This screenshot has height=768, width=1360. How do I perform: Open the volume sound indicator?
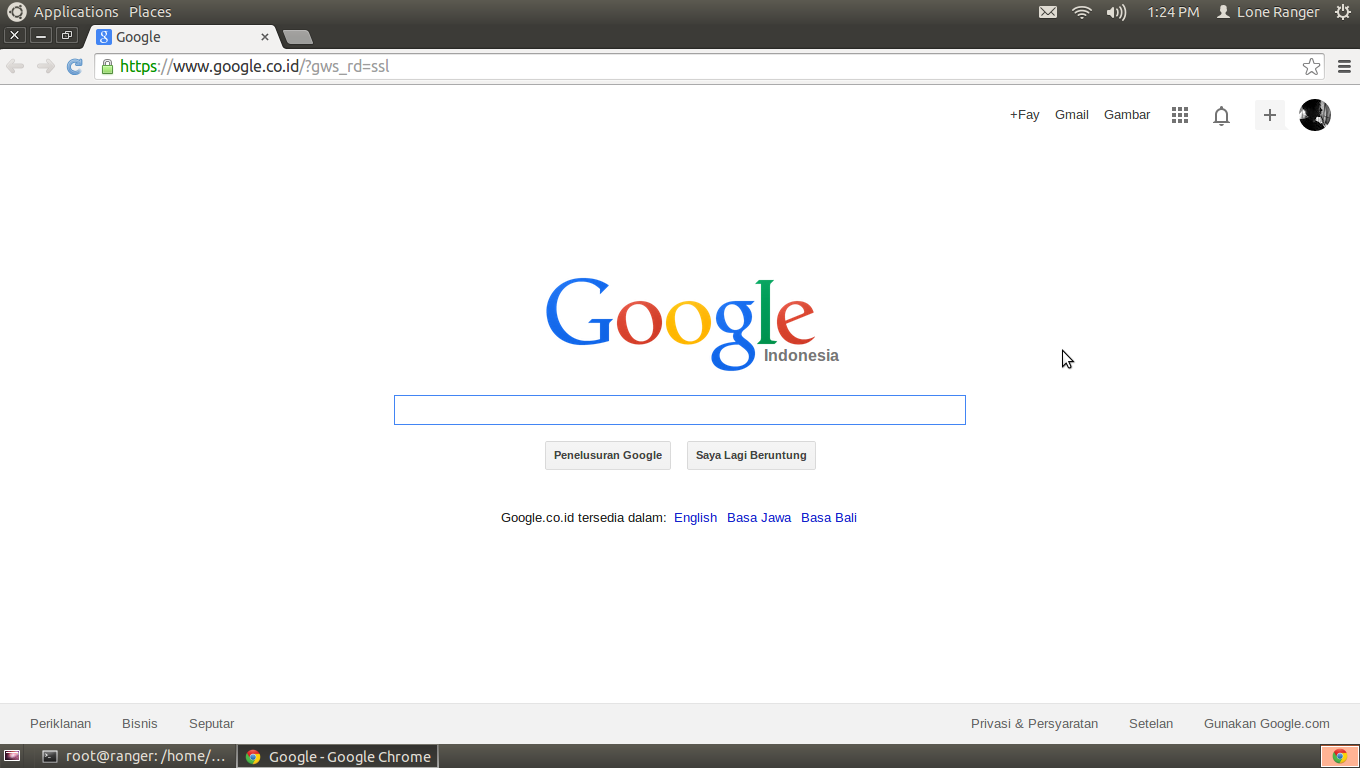(x=1116, y=12)
